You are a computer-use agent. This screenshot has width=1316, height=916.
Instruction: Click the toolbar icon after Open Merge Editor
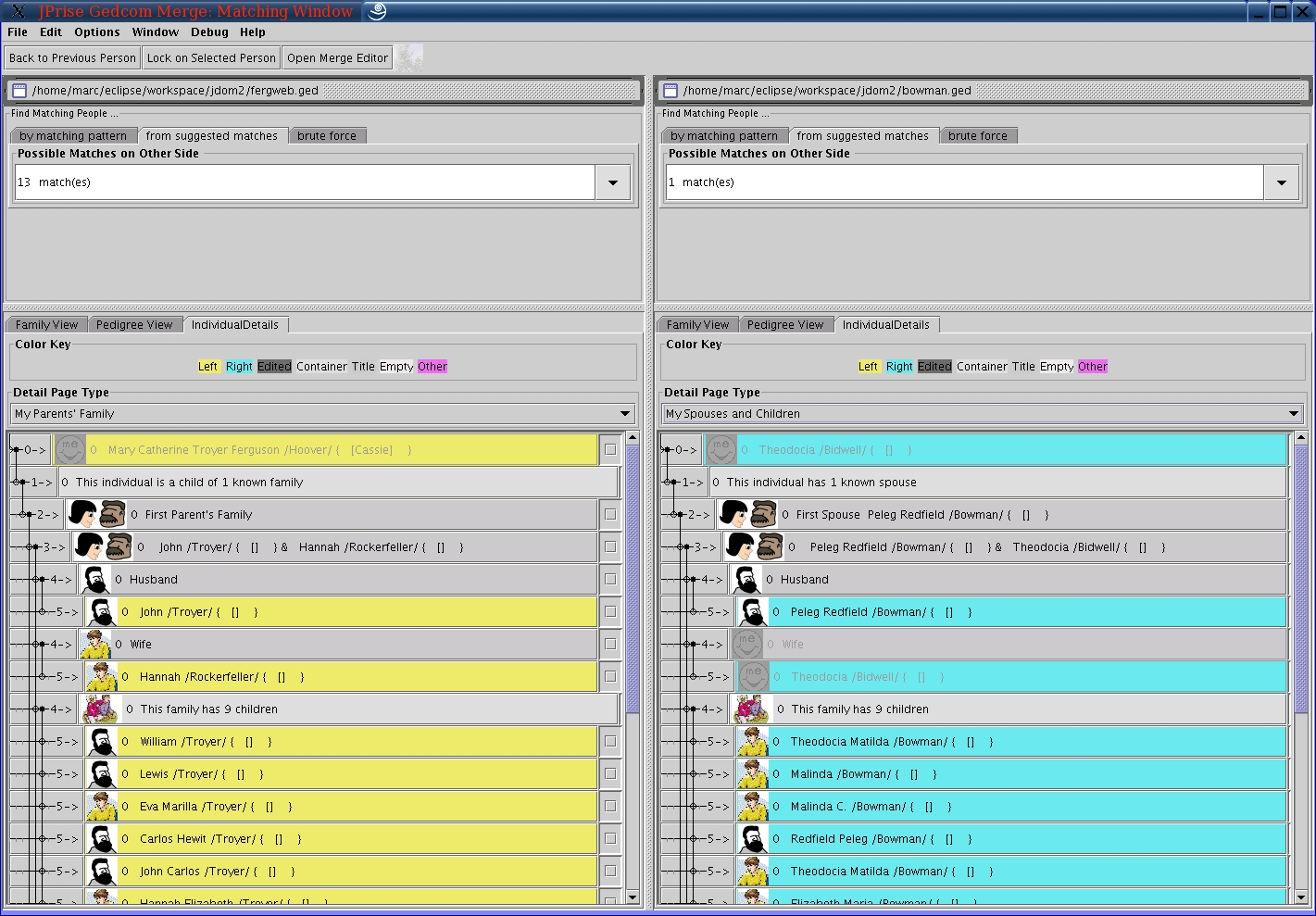point(409,57)
